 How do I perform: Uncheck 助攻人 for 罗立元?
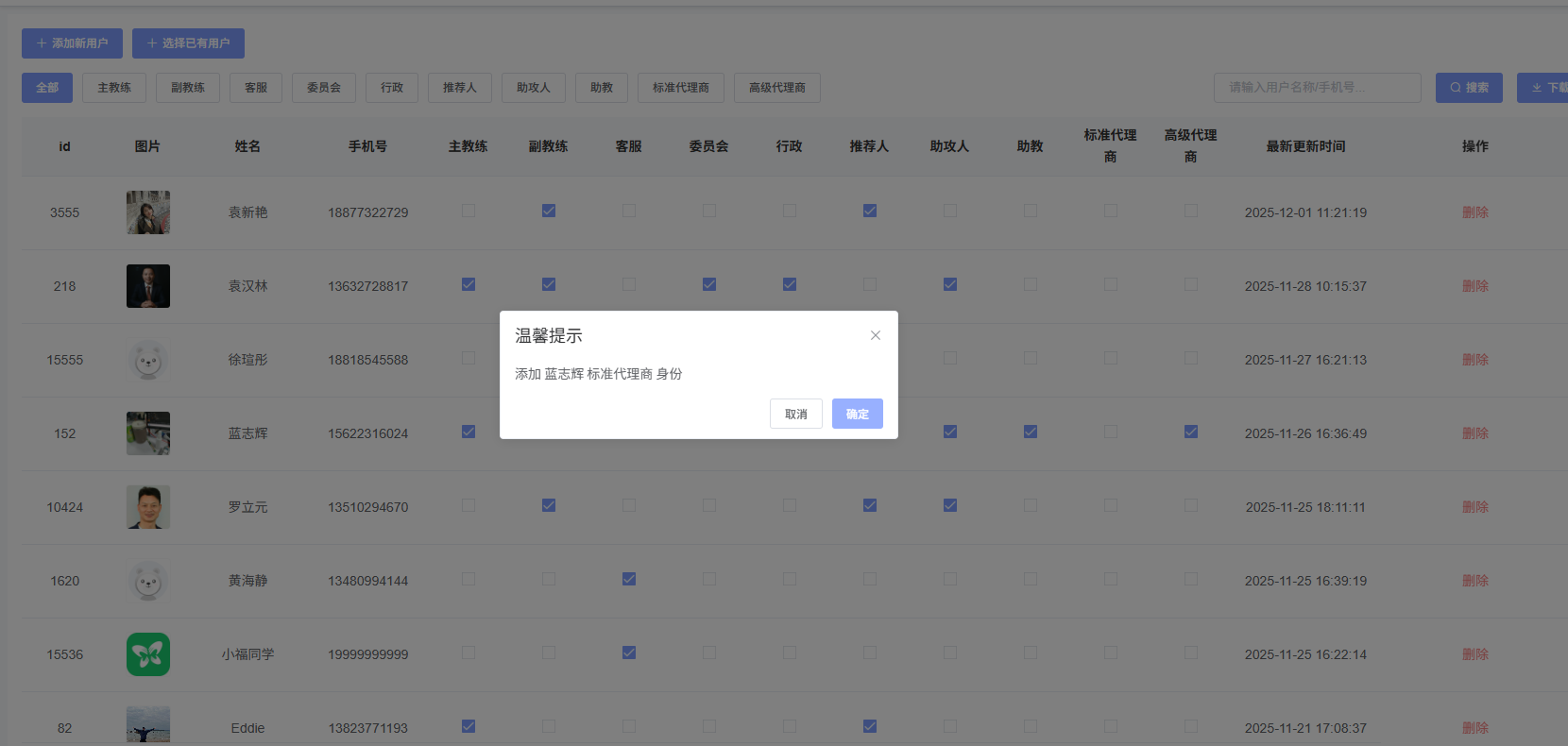point(950,505)
